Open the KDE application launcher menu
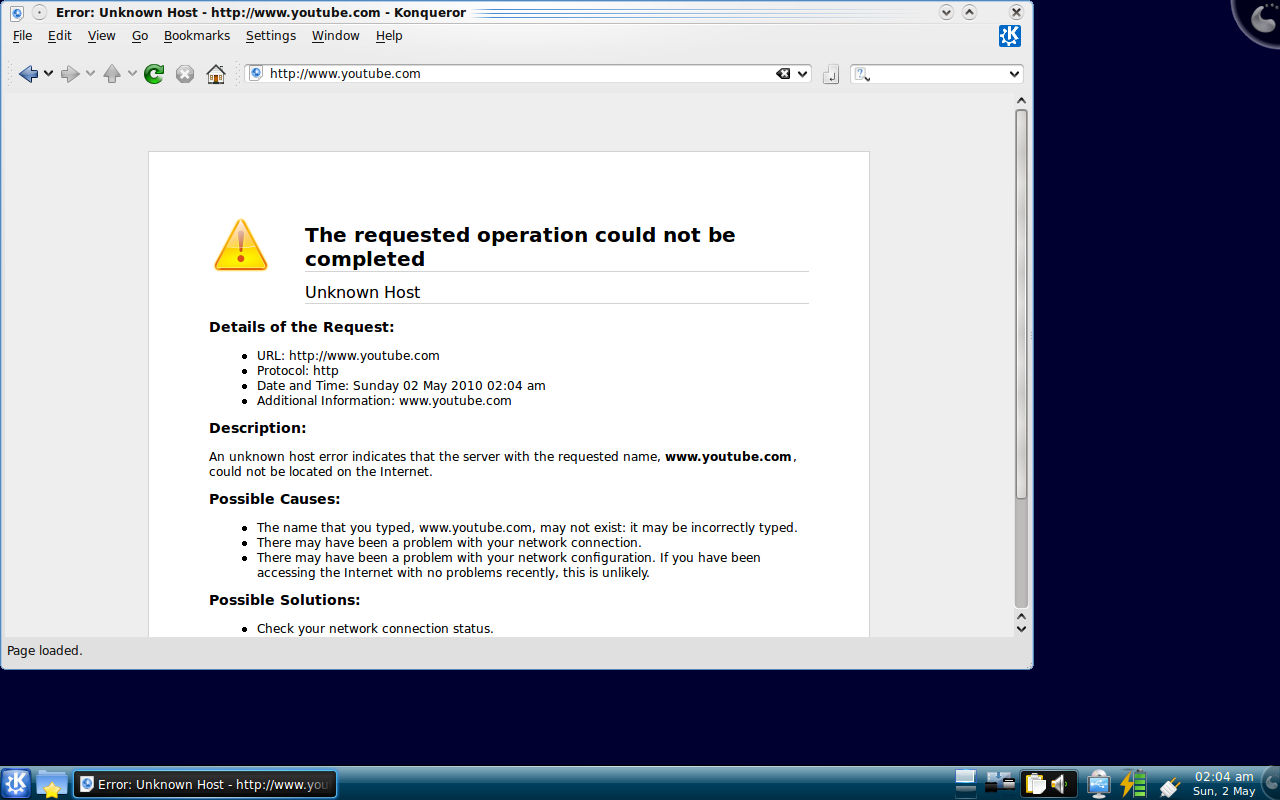Viewport: 1280px width, 800px height. (x=16, y=783)
